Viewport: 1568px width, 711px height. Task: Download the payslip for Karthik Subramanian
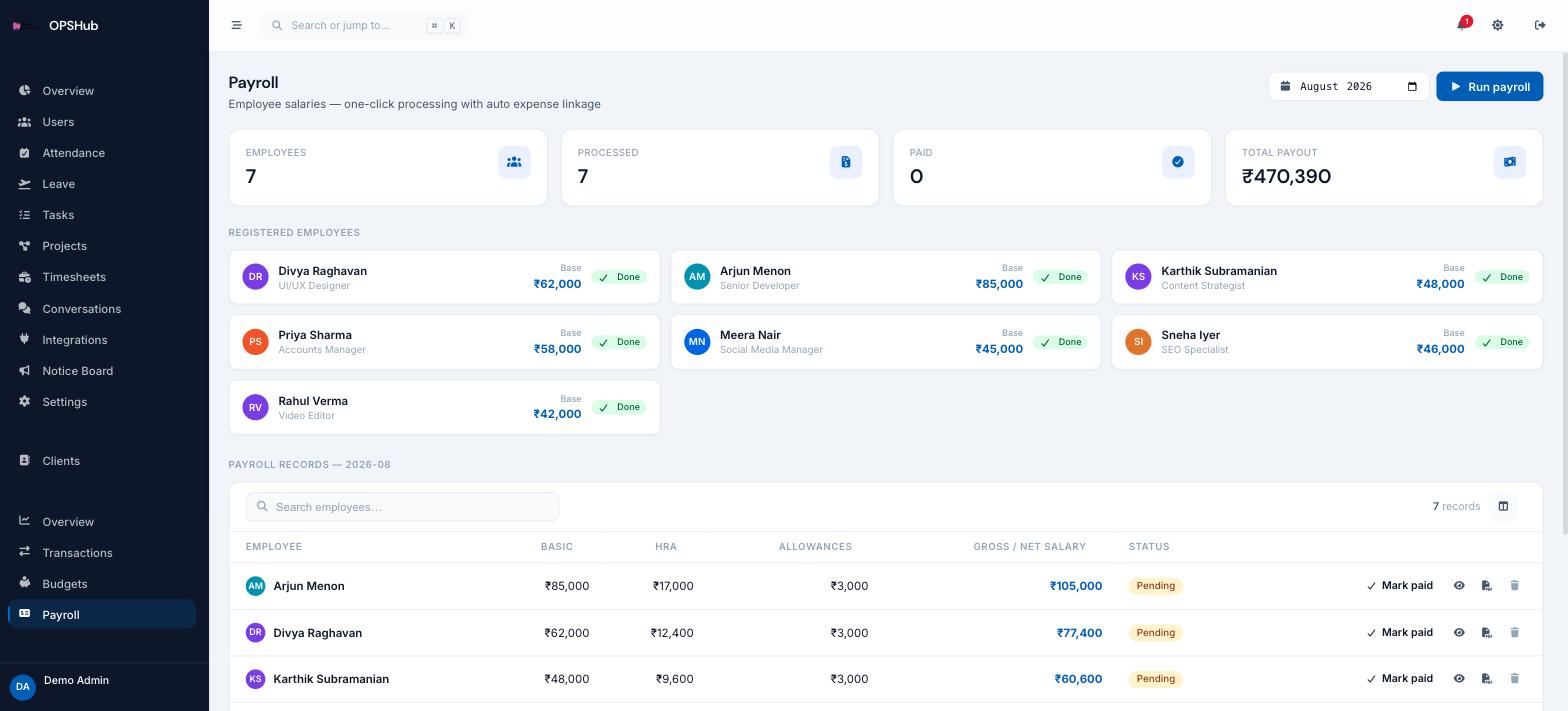(1486, 679)
